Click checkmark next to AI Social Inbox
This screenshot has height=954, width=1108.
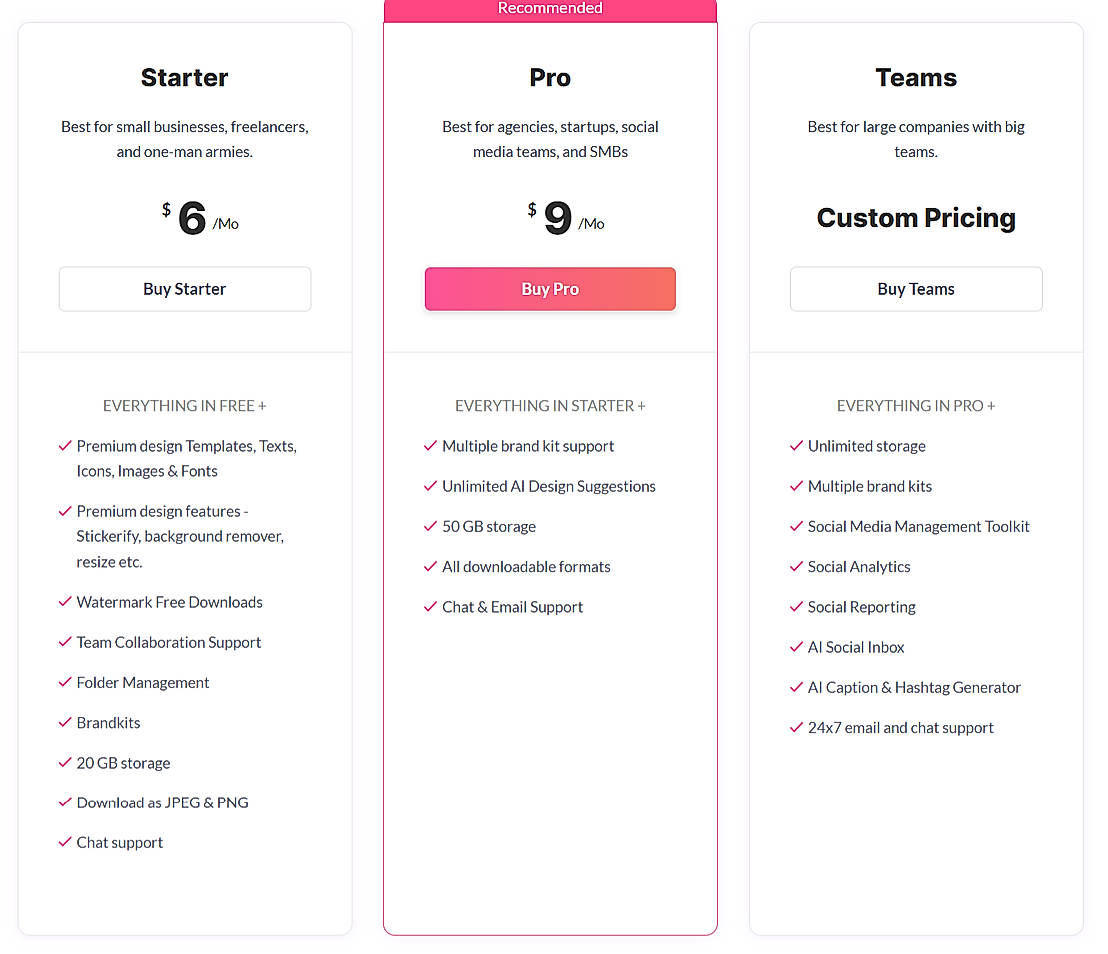click(797, 647)
